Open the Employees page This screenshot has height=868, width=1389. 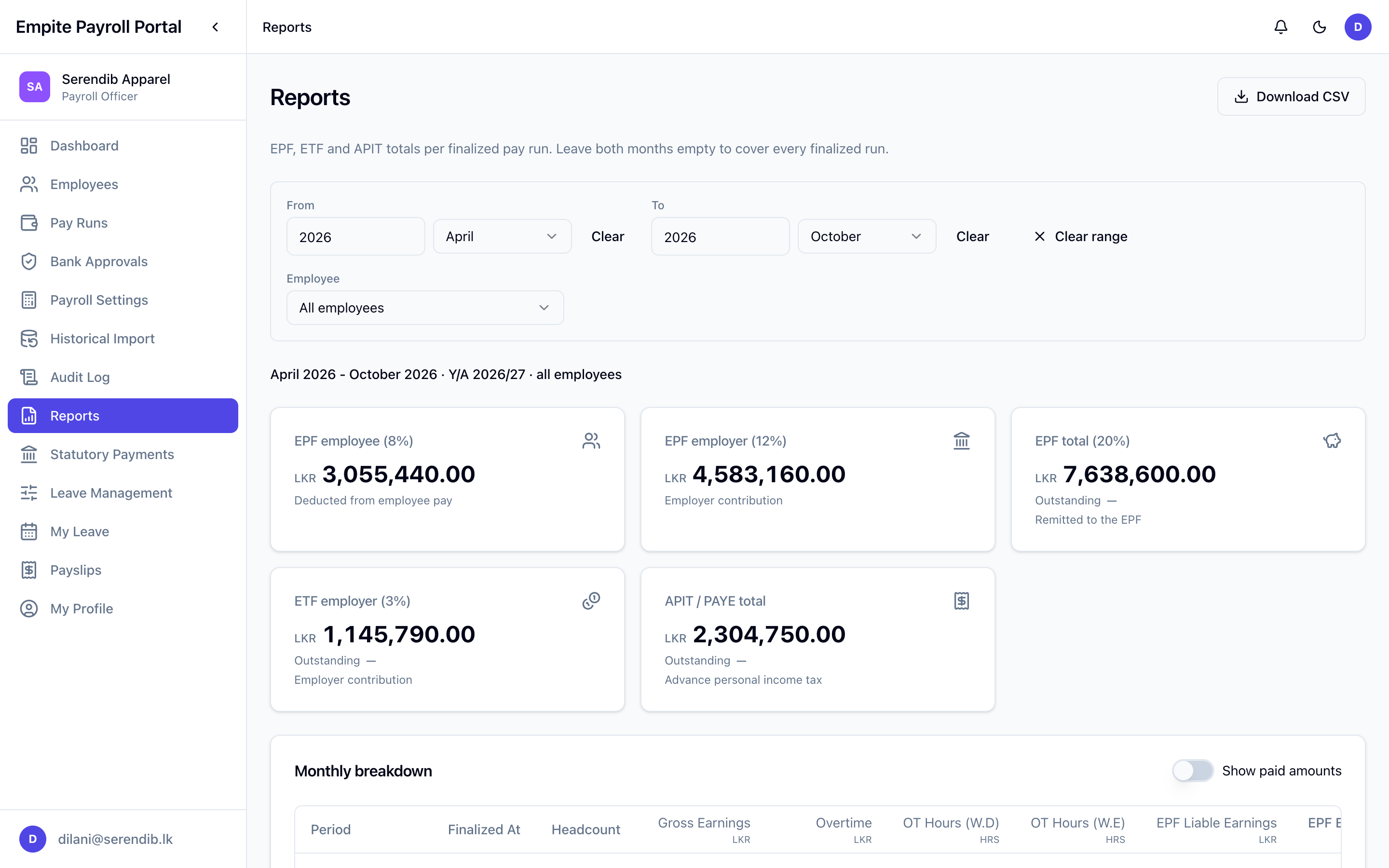coord(123,184)
